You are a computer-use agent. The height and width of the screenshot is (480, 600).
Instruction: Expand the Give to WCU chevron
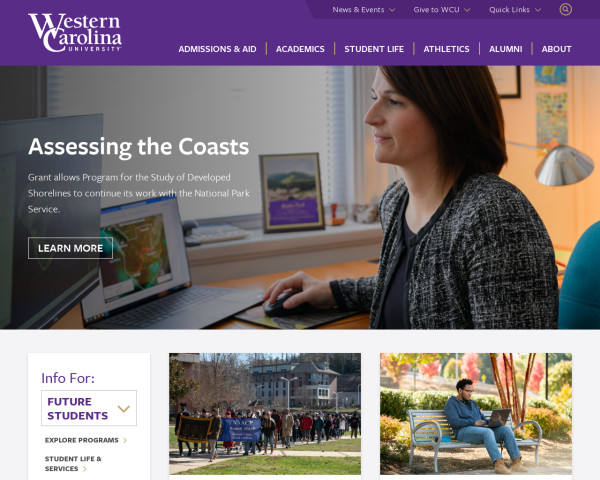(467, 10)
